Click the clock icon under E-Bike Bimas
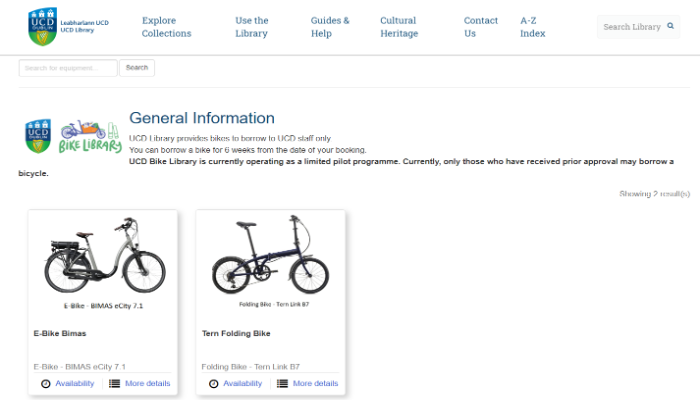This screenshot has height=400, width=700. [x=46, y=383]
